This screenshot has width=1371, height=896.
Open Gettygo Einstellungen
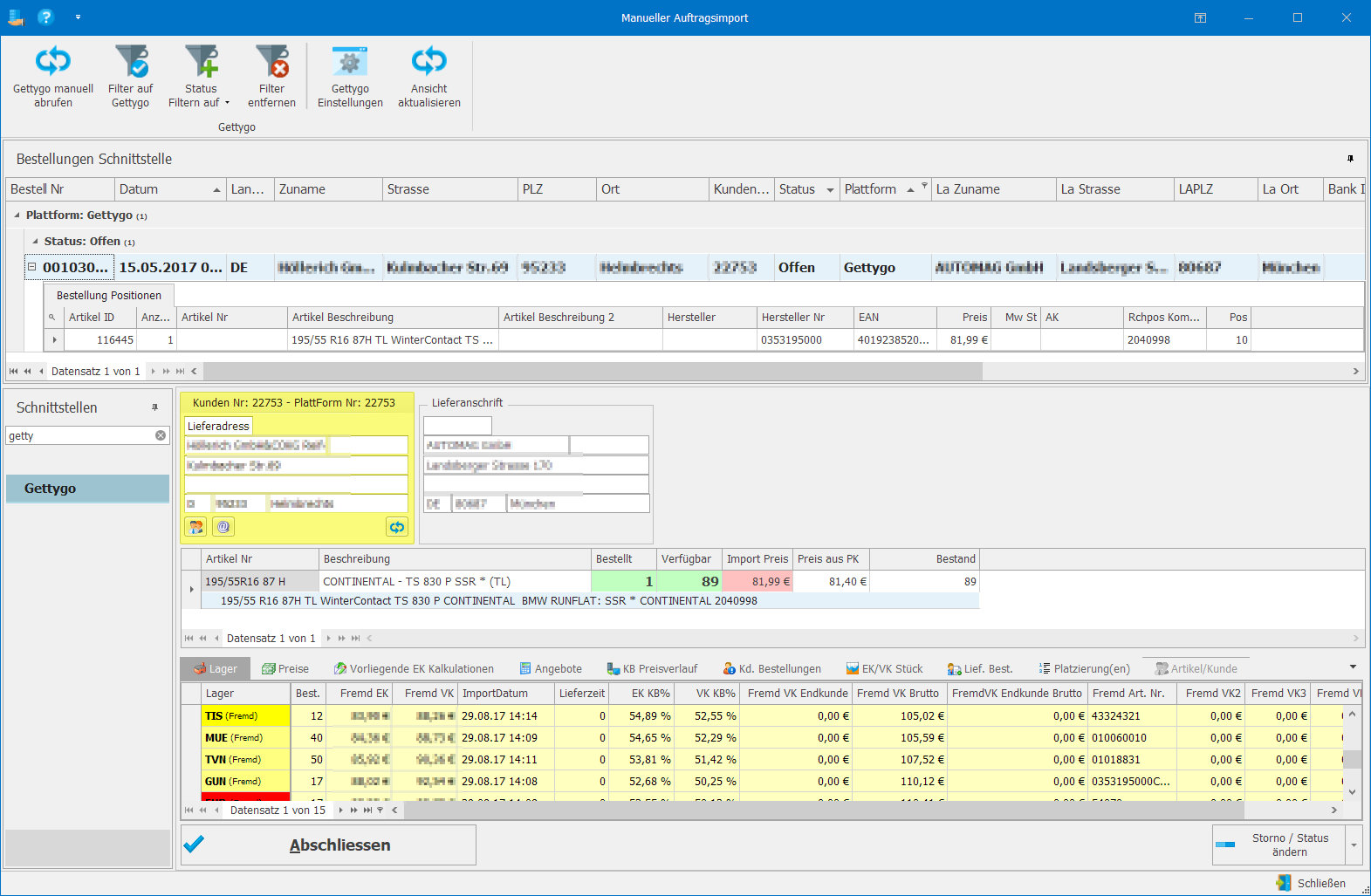[350, 77]
